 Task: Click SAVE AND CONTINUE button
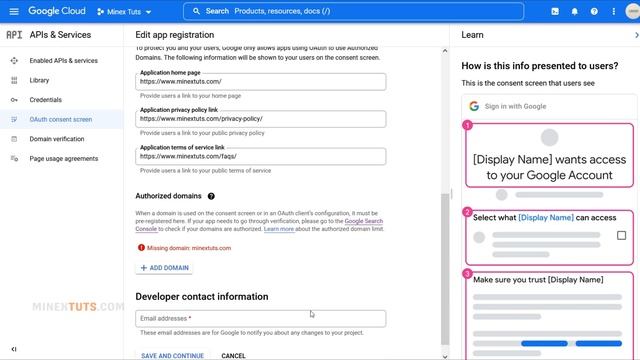172,356
